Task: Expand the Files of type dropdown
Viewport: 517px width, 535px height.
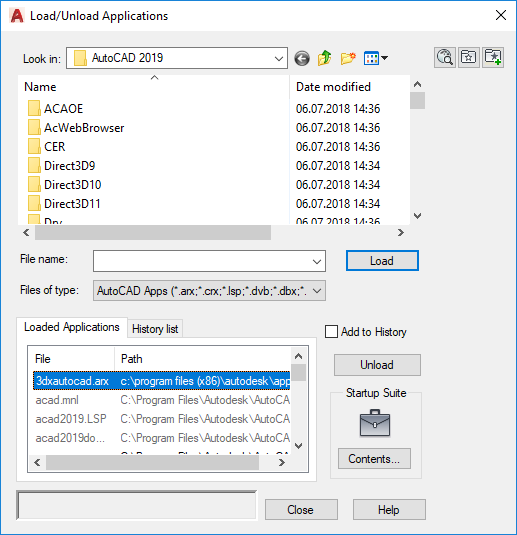Action: coord(317,291)
